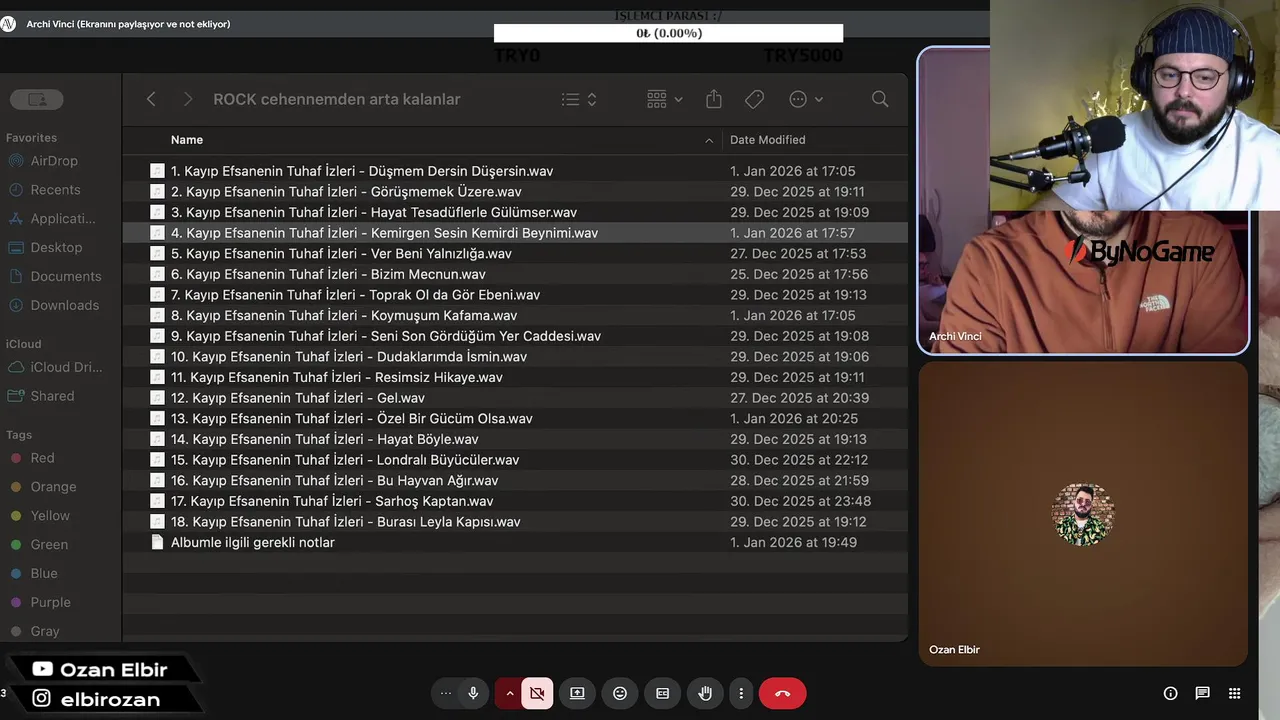Select the Purple tag in the sidebar
The width and height of the screenshot is (1280, 720).
click(40, 603)
